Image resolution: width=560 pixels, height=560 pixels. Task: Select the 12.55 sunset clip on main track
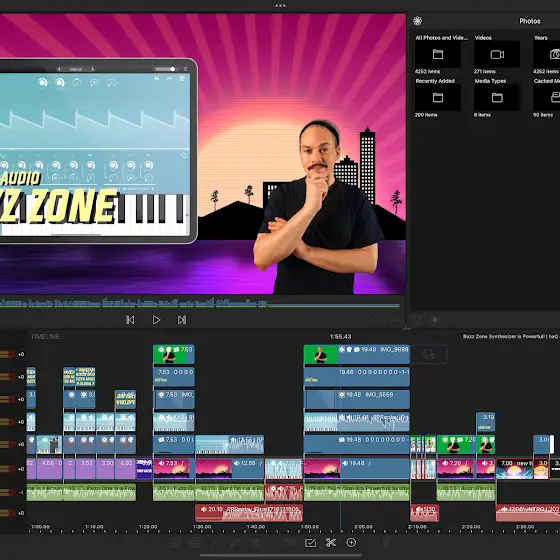(229, 469)
